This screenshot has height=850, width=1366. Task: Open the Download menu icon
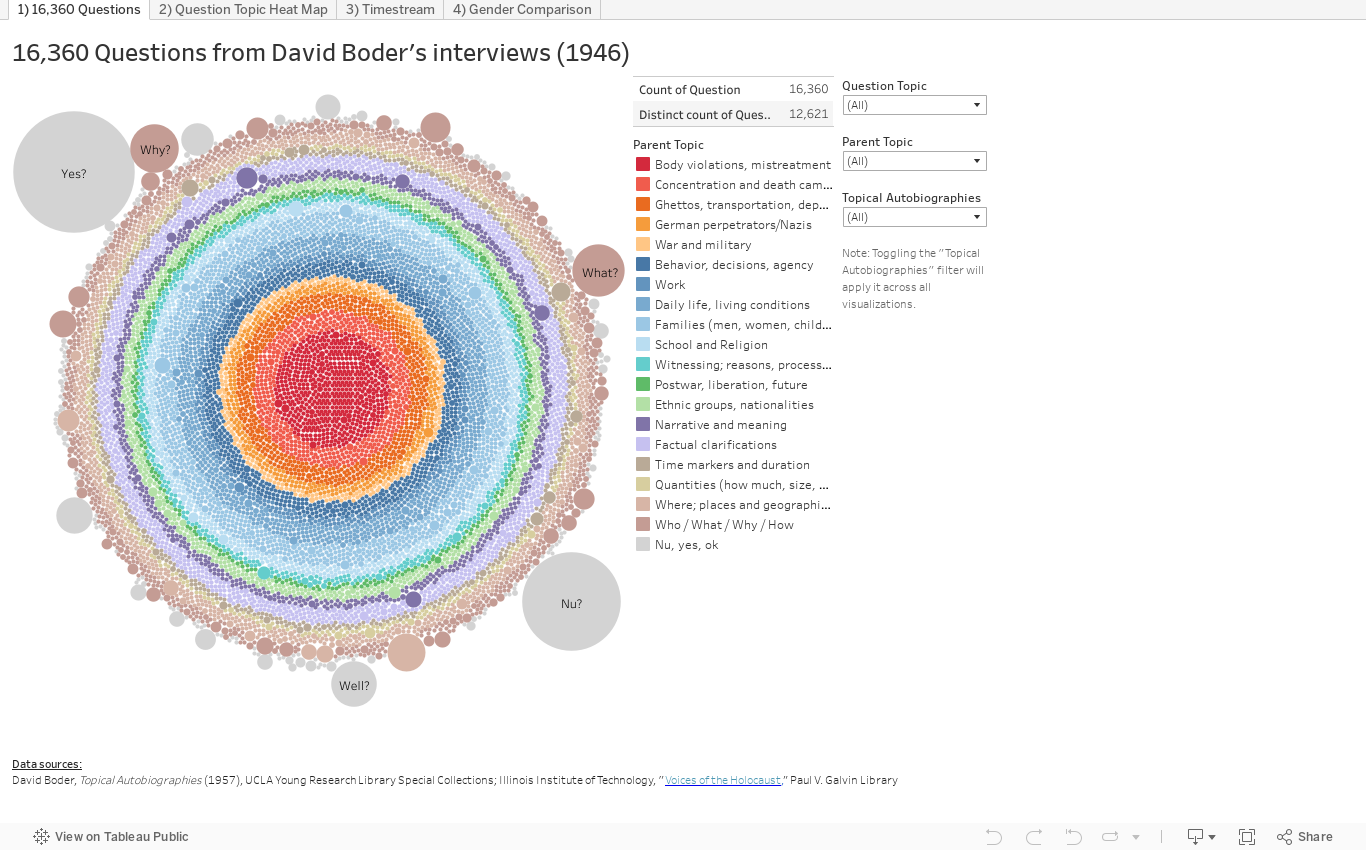[x=1201, y=836]
